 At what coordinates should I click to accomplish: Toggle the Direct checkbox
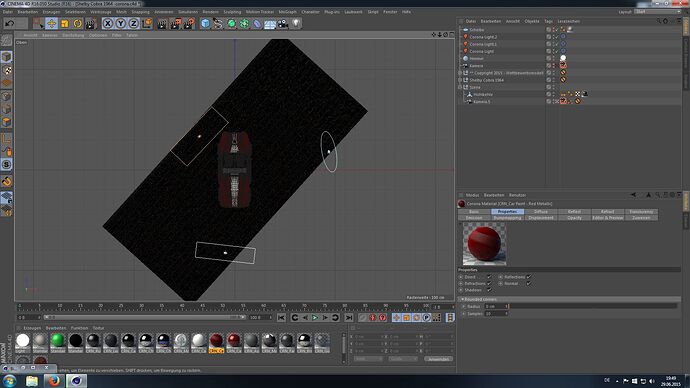(x=489, y=277)
